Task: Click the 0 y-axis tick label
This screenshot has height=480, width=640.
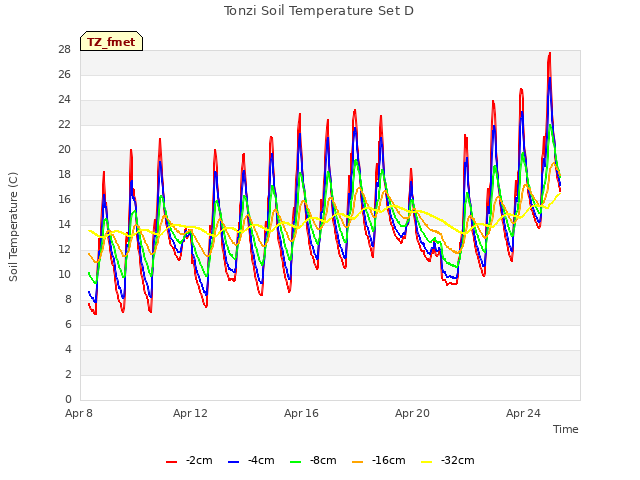Action: [68, 399]
